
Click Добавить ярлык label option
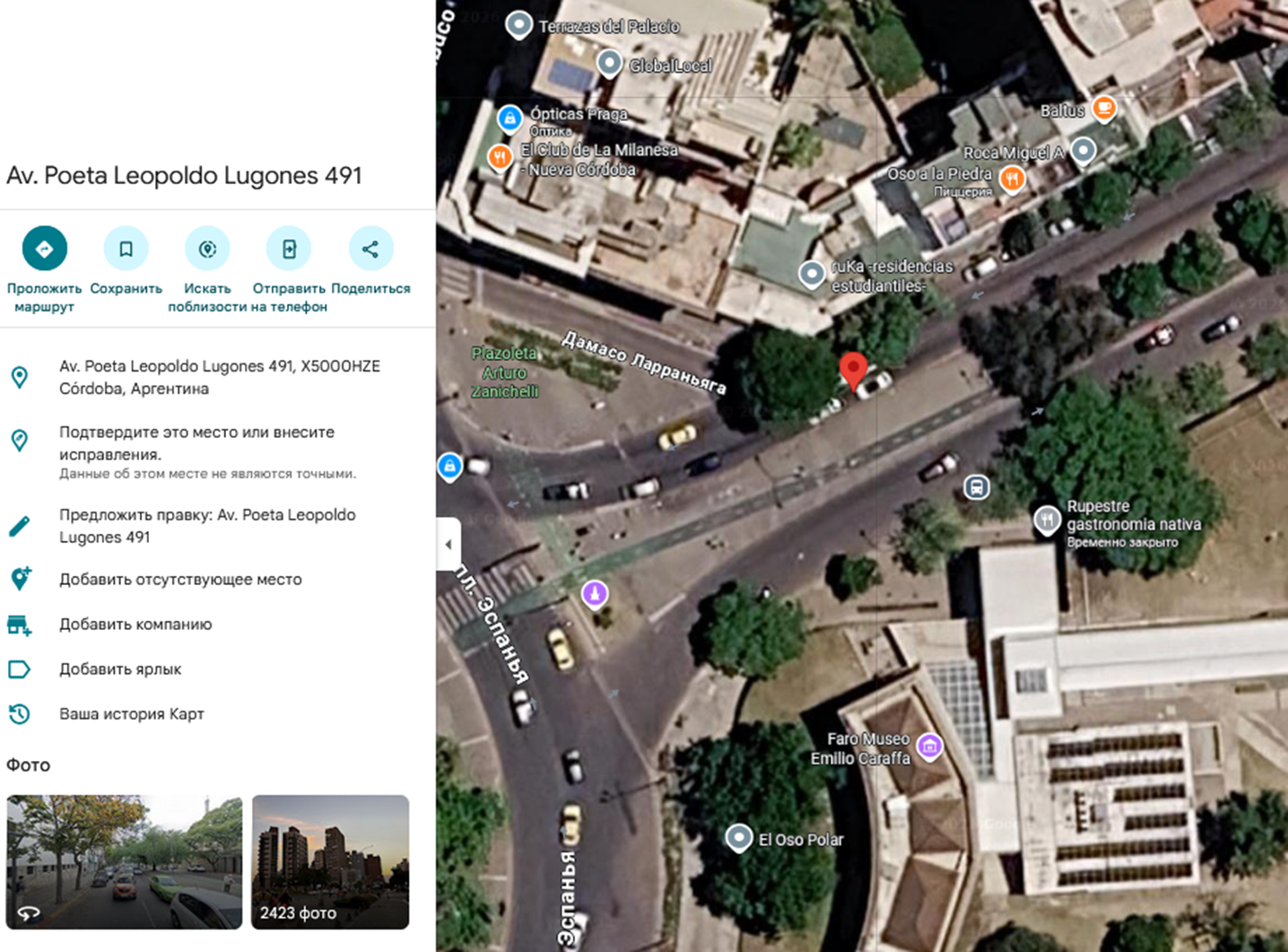(120, 669)
